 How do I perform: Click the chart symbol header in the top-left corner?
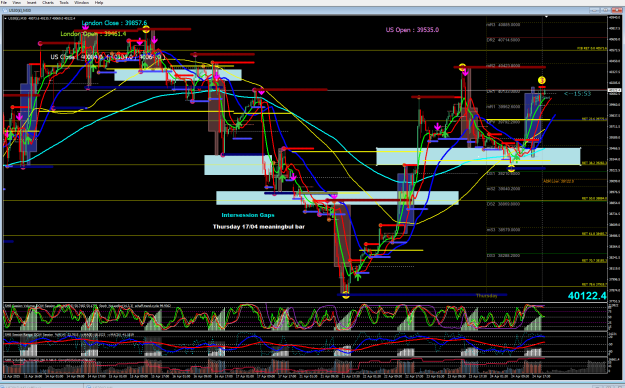[40, 18]
